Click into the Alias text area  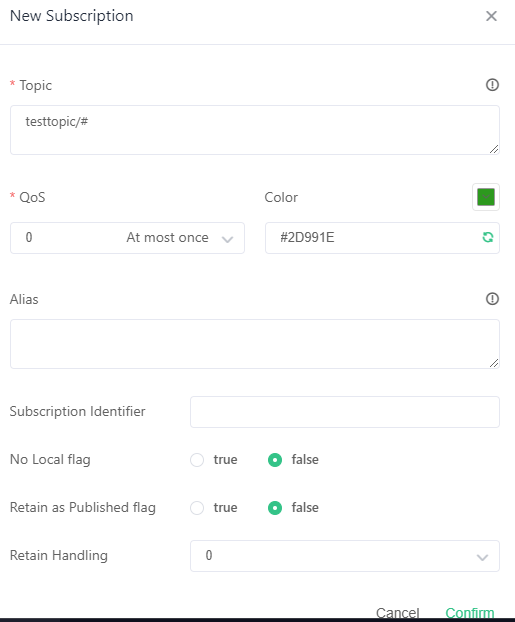pyautogui.click(x=255, y=344)
